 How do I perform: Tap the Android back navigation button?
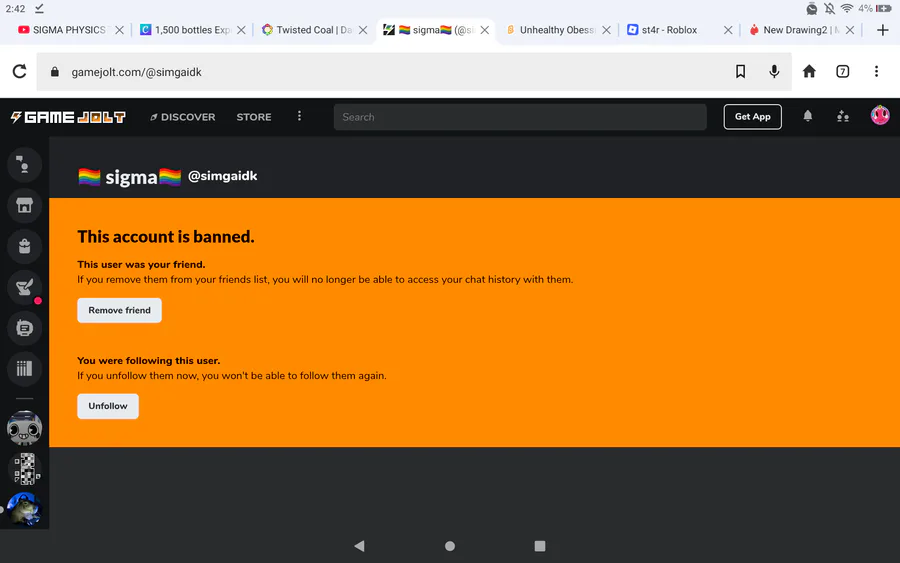(359, 546)
